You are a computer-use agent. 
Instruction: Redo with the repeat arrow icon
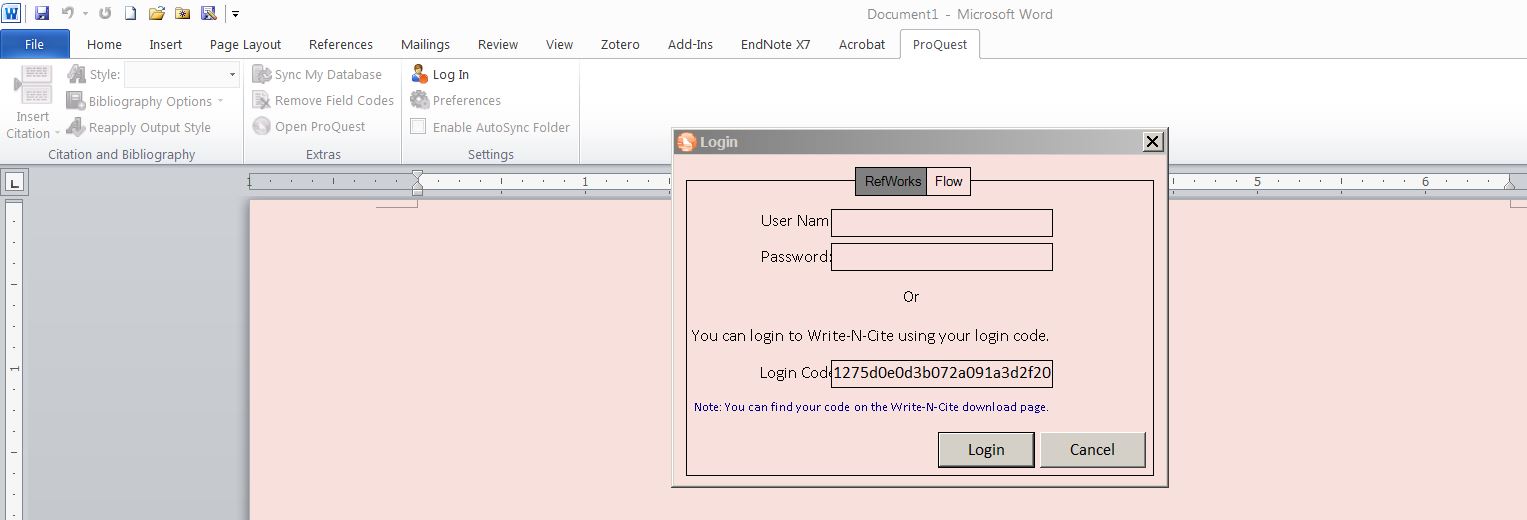105,13
